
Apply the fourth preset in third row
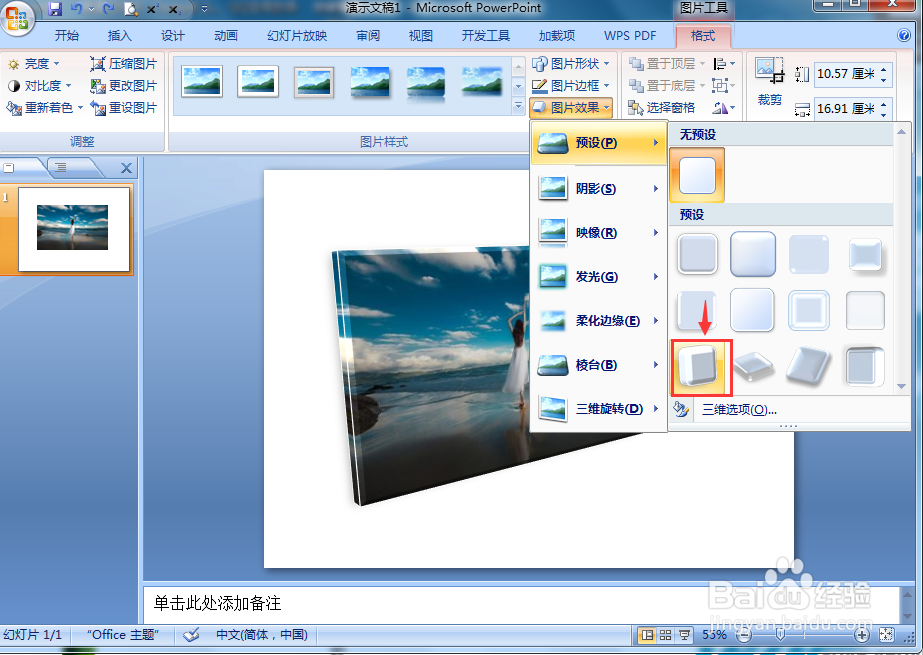coord(865,367)
